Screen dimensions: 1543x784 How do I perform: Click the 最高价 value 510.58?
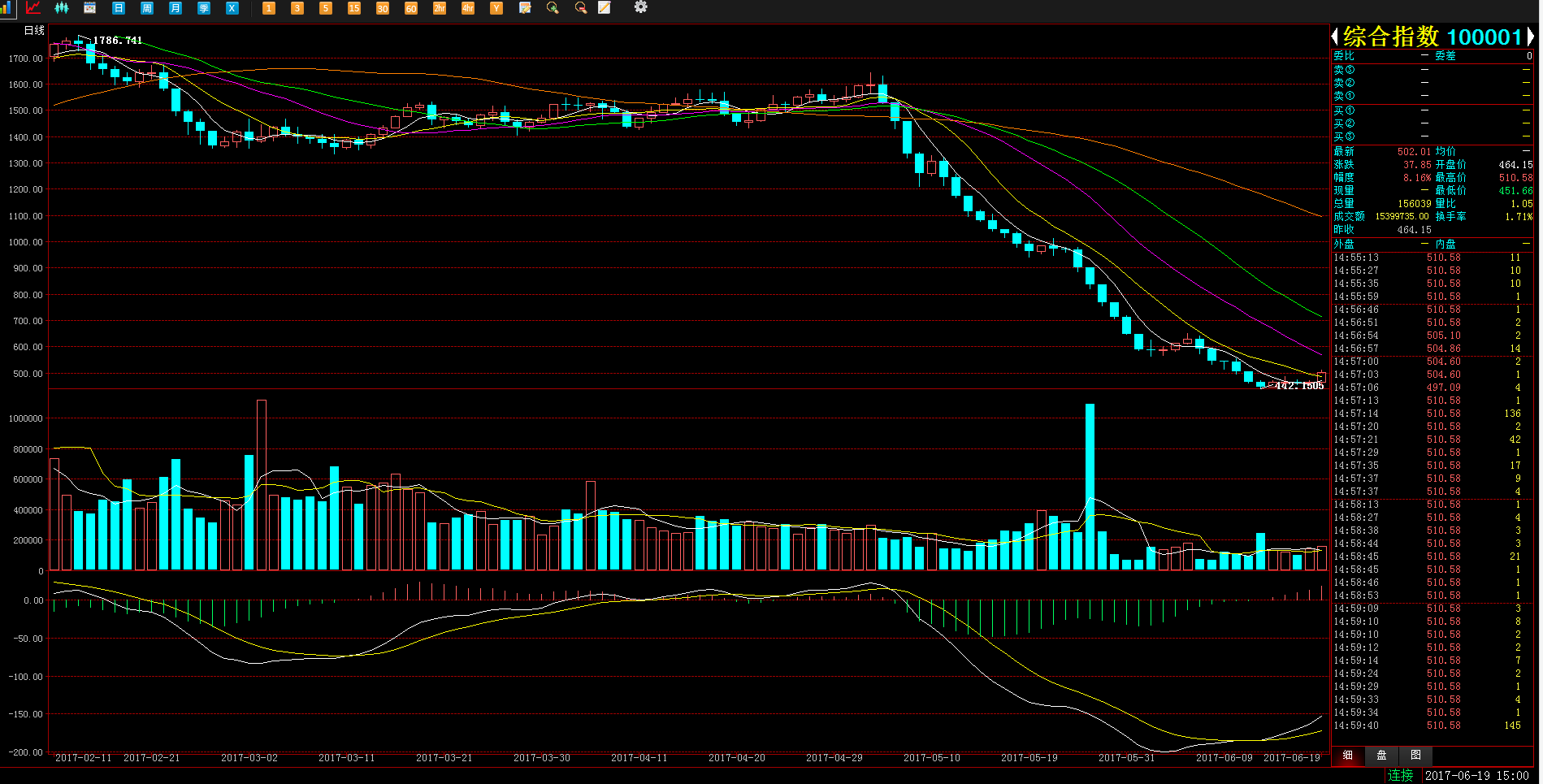(x=1516, y=178)
